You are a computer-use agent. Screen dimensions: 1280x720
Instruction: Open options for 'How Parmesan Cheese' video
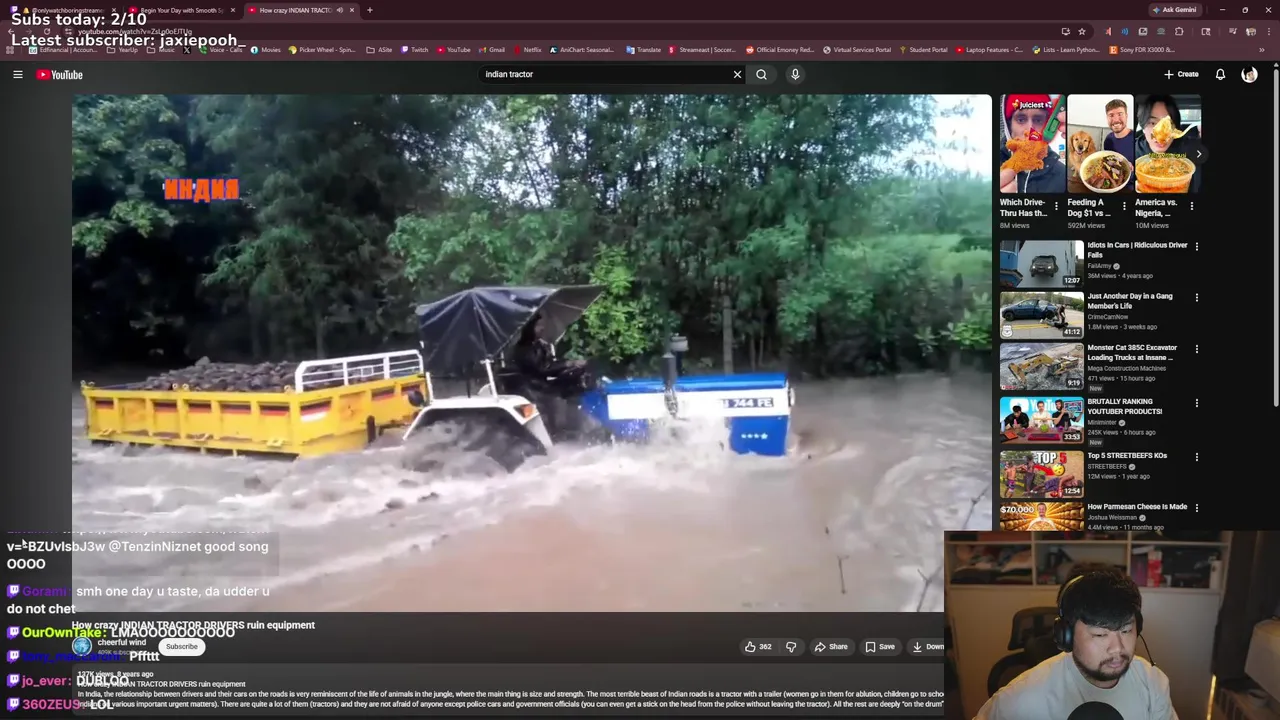coord(1196,508)
